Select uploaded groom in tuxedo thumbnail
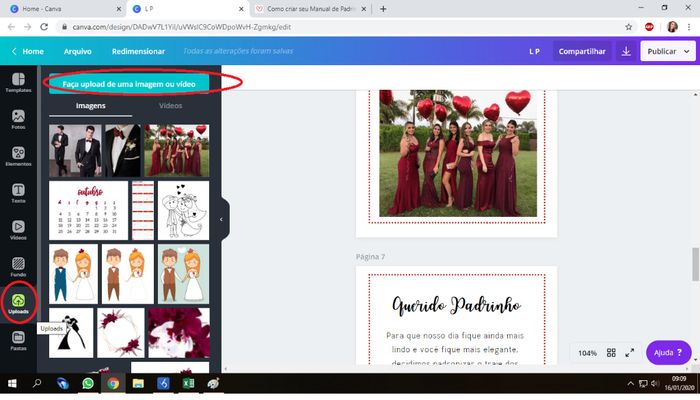This screenshot has width=700, height=400. pos(75,150)
